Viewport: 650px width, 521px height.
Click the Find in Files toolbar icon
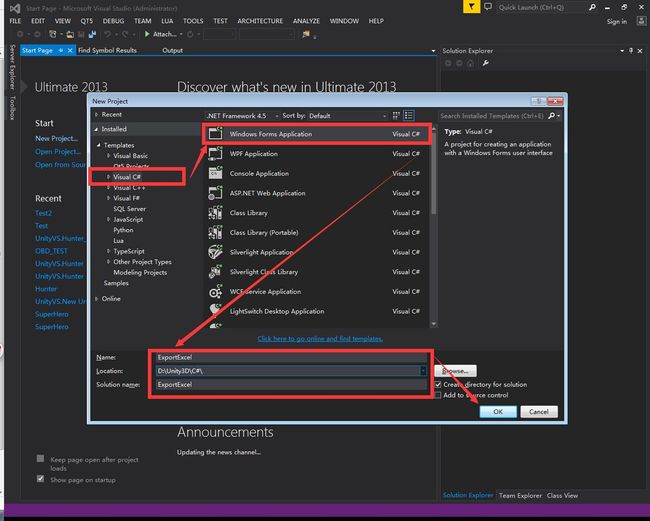tap(306, 34)
